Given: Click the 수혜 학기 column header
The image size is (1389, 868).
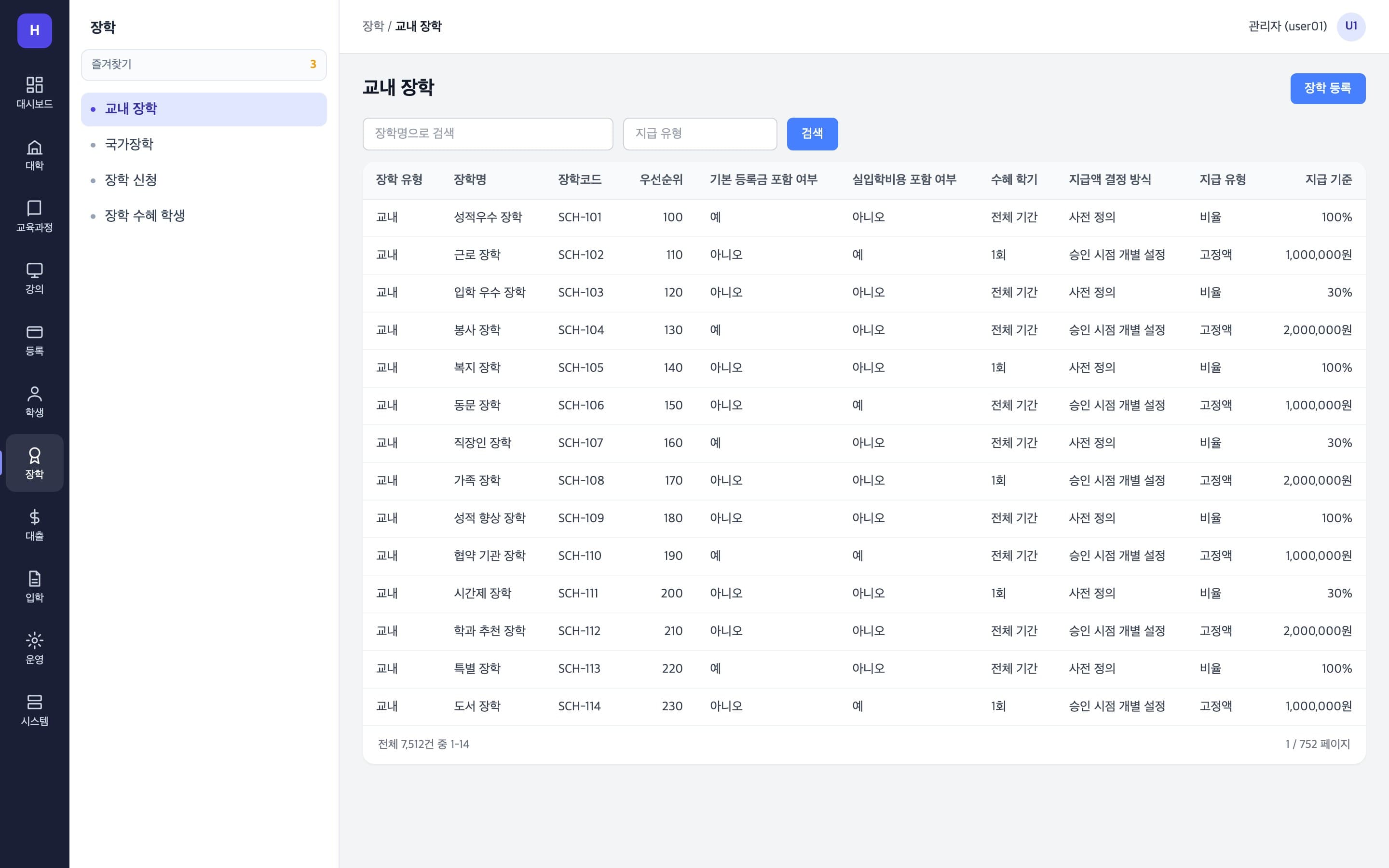Looking at the screenshot, I should (1014, 180).
